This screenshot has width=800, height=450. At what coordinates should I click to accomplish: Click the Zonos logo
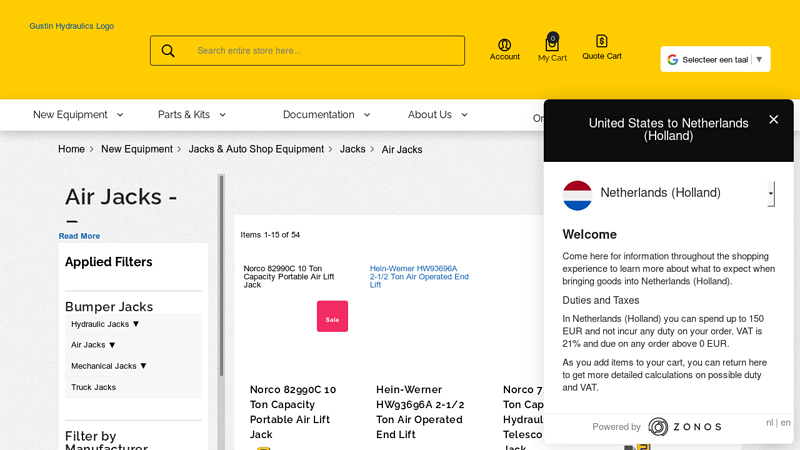(x=685, y=427)
